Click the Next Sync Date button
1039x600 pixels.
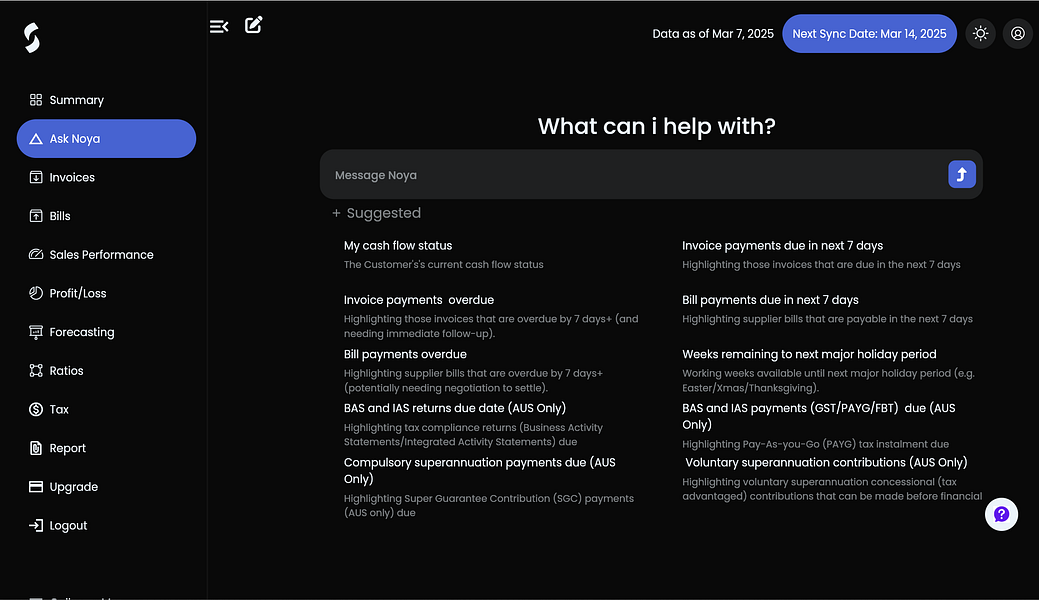pyautogui.click(x=869, y=33)
